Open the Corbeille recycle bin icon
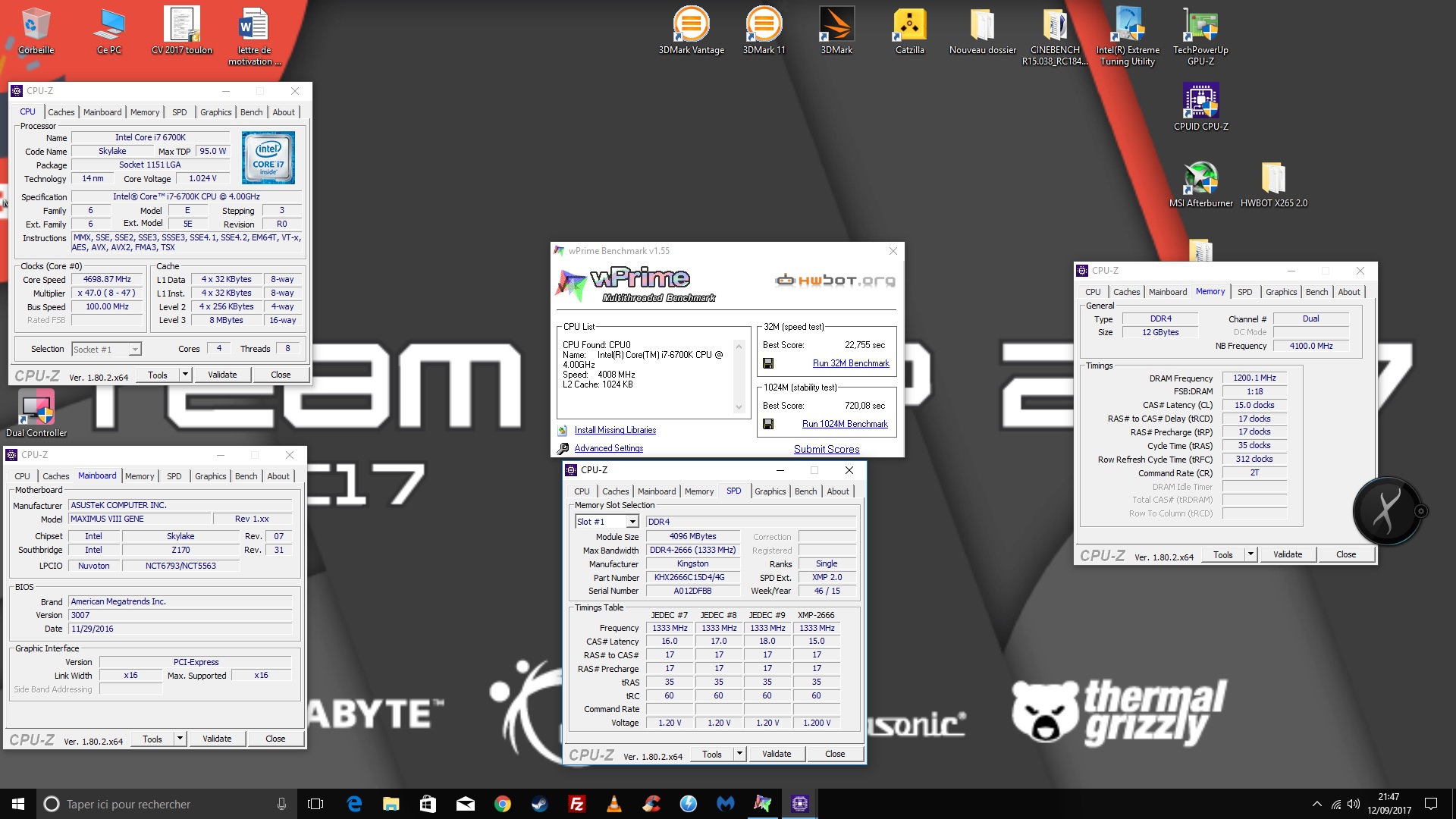Image resolution: width=1456 pixels, height=819 pixels. pos(36,31)
